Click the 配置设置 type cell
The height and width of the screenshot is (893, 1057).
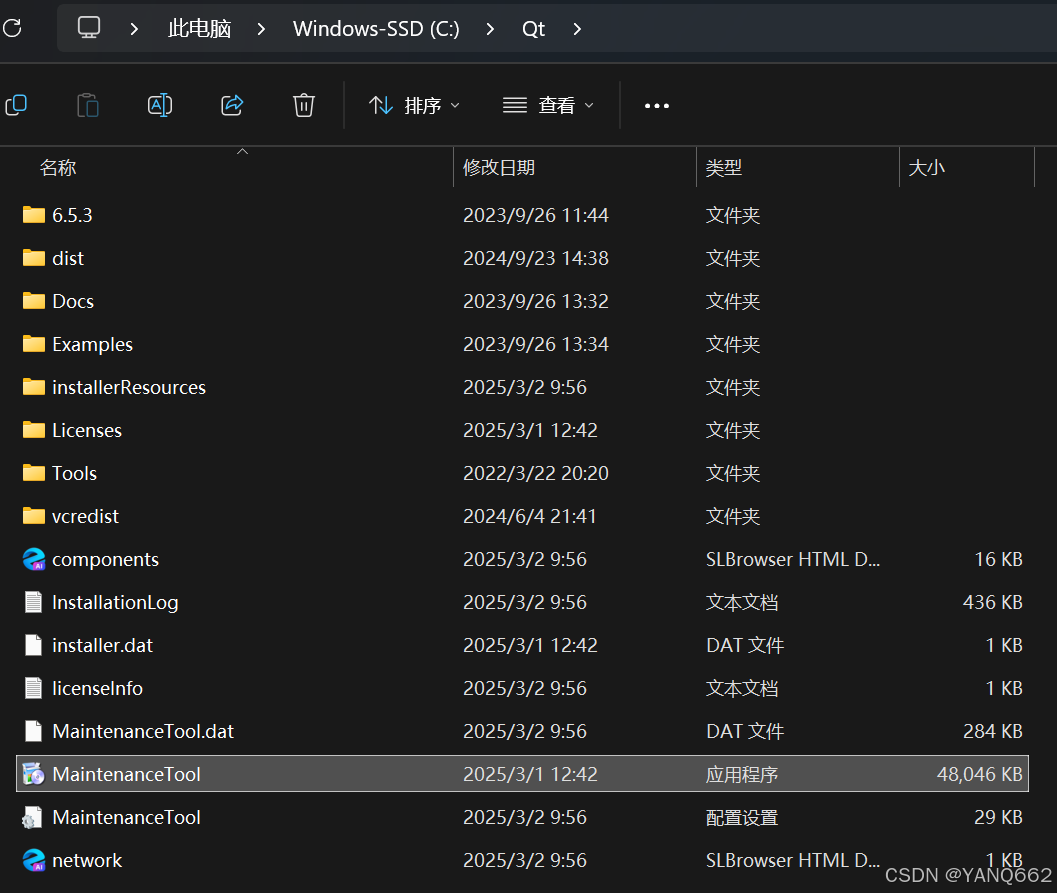click(742, 818)
